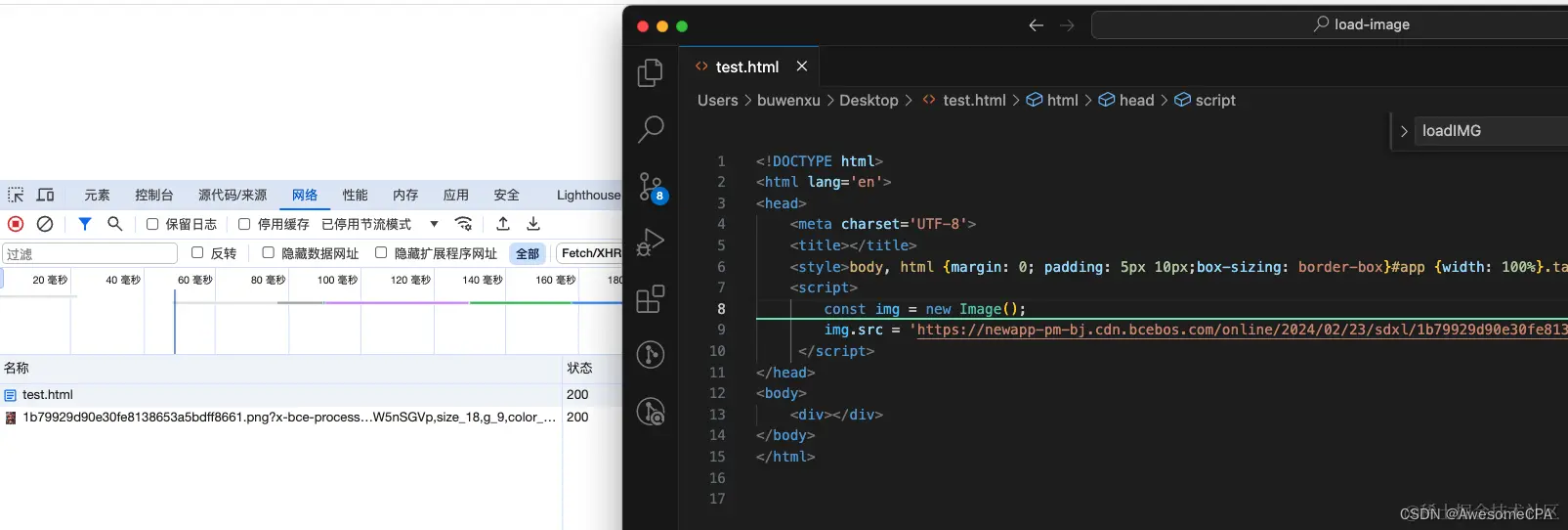The width and height of the screenshot is (1568, 530).
Task: Select the 网络 DevTools tab
Action: pyautogui.click(x=305, y=195)
